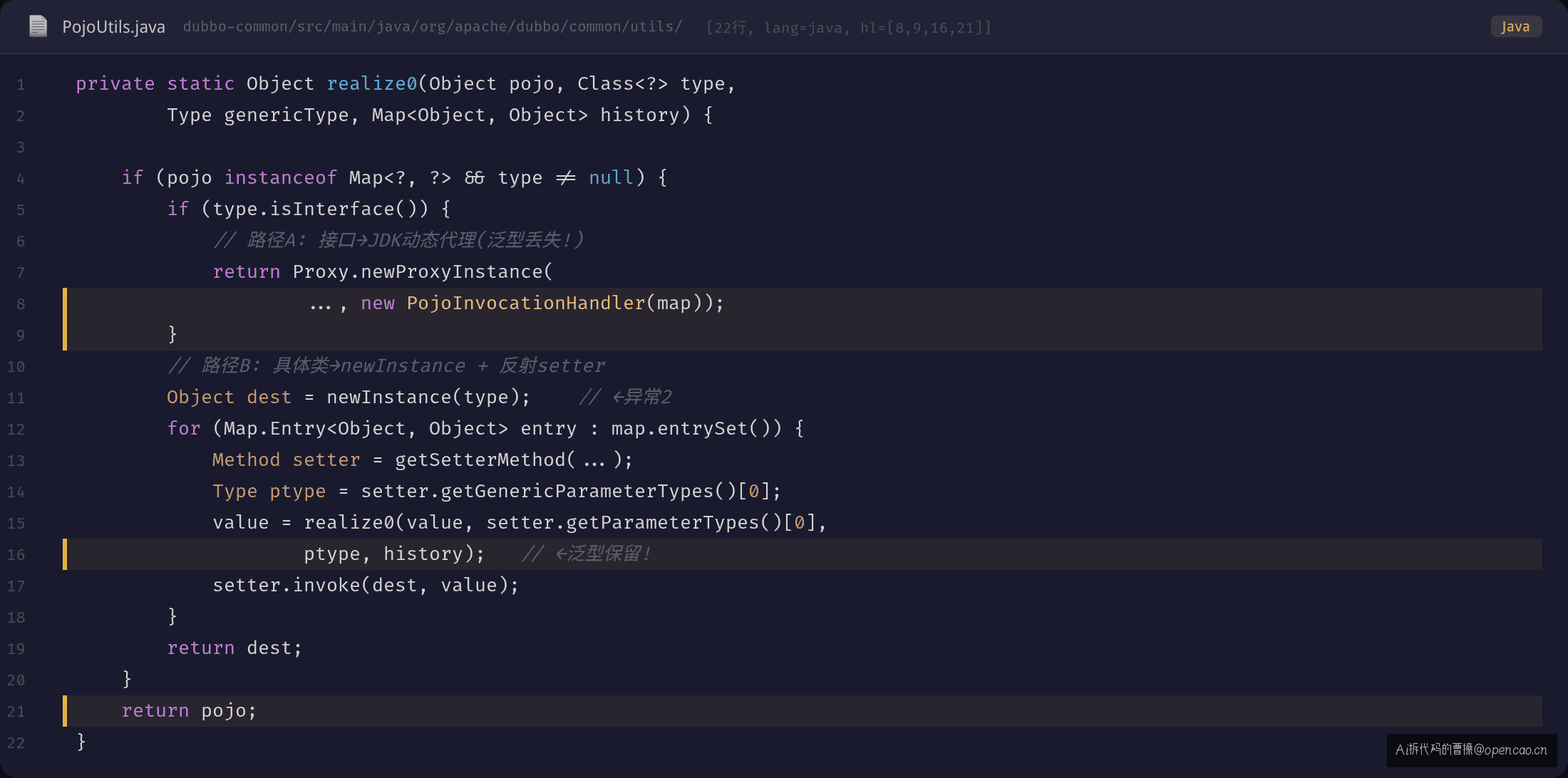1568x778 pixels.
Task: Click the 路径B comment on line 10
Action: pyautogui.click(x=386, y=365)
